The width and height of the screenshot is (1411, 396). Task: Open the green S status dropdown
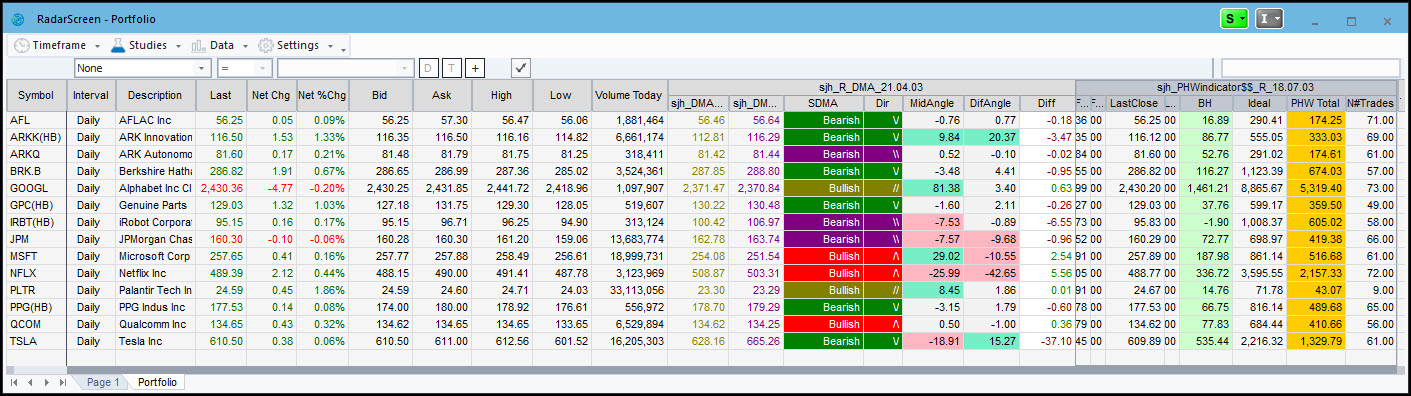[x=1235, y=19]
